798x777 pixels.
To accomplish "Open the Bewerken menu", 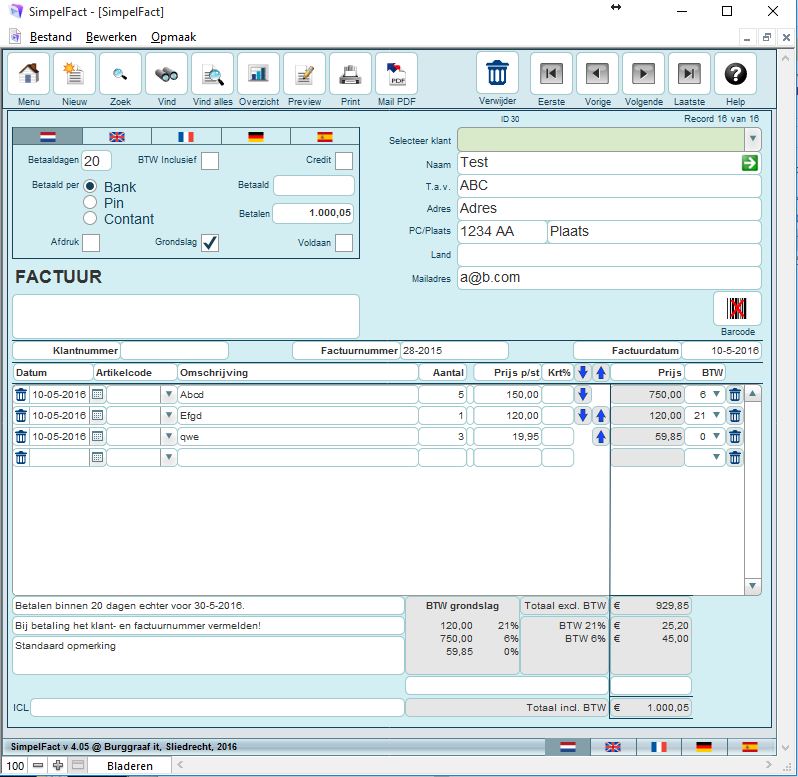I will [x=111, y=37].
